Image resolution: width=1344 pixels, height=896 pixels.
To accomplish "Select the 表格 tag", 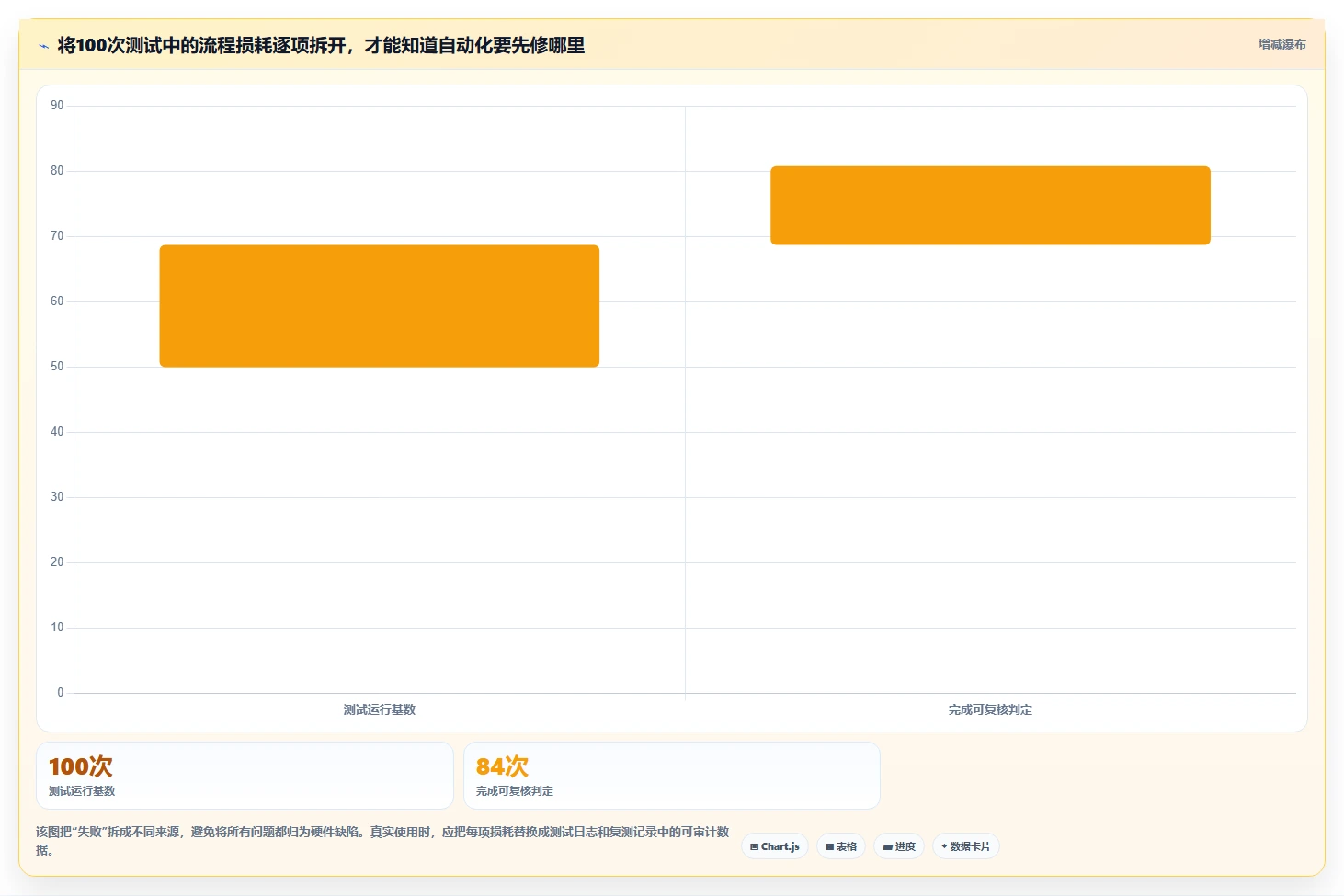I will [841, 846].
